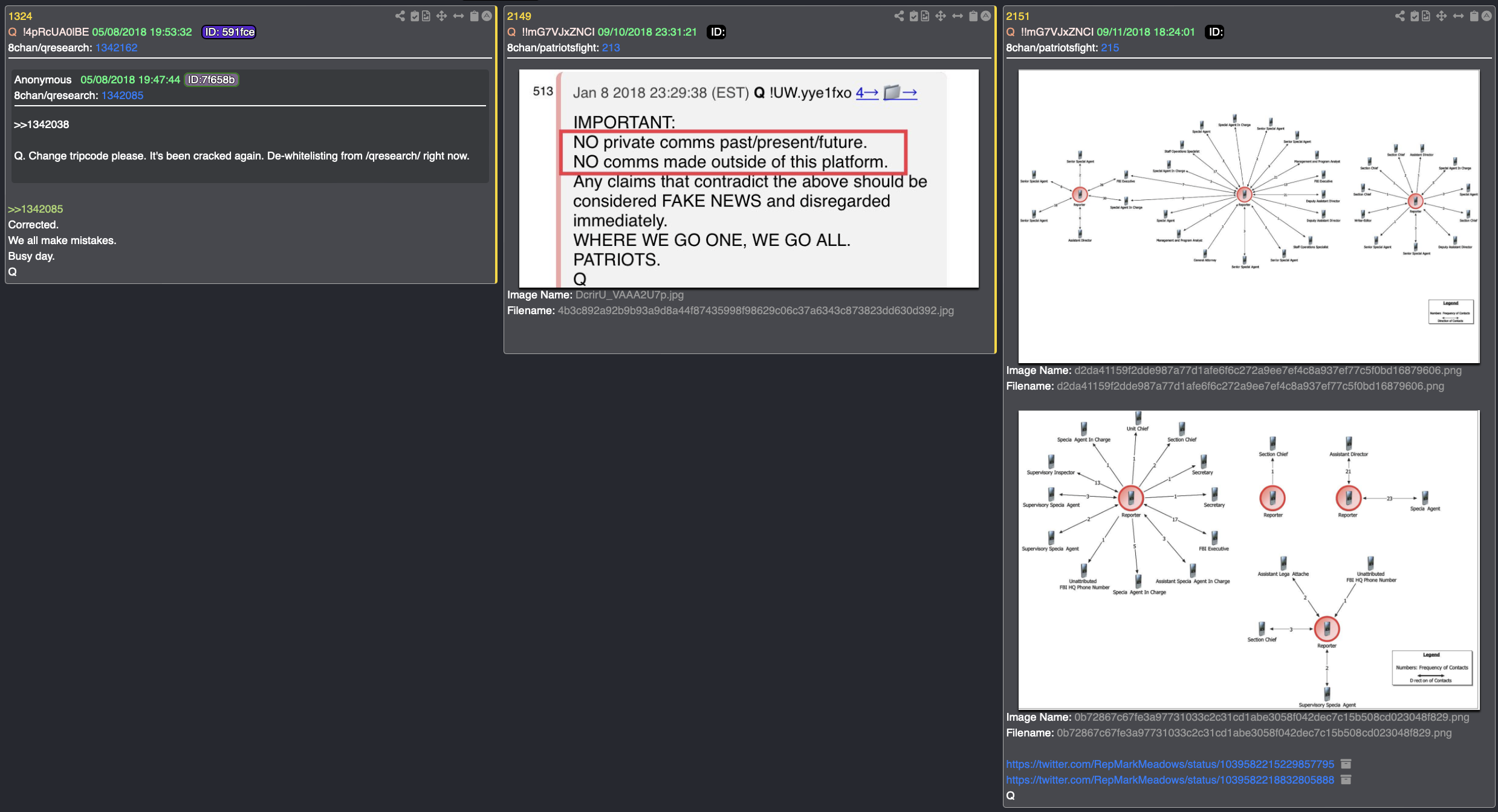This screenshot has height=812, width=1498.
Task: Click timestamp 05/08/2018 19:53:32
Action: coord(142,32)
